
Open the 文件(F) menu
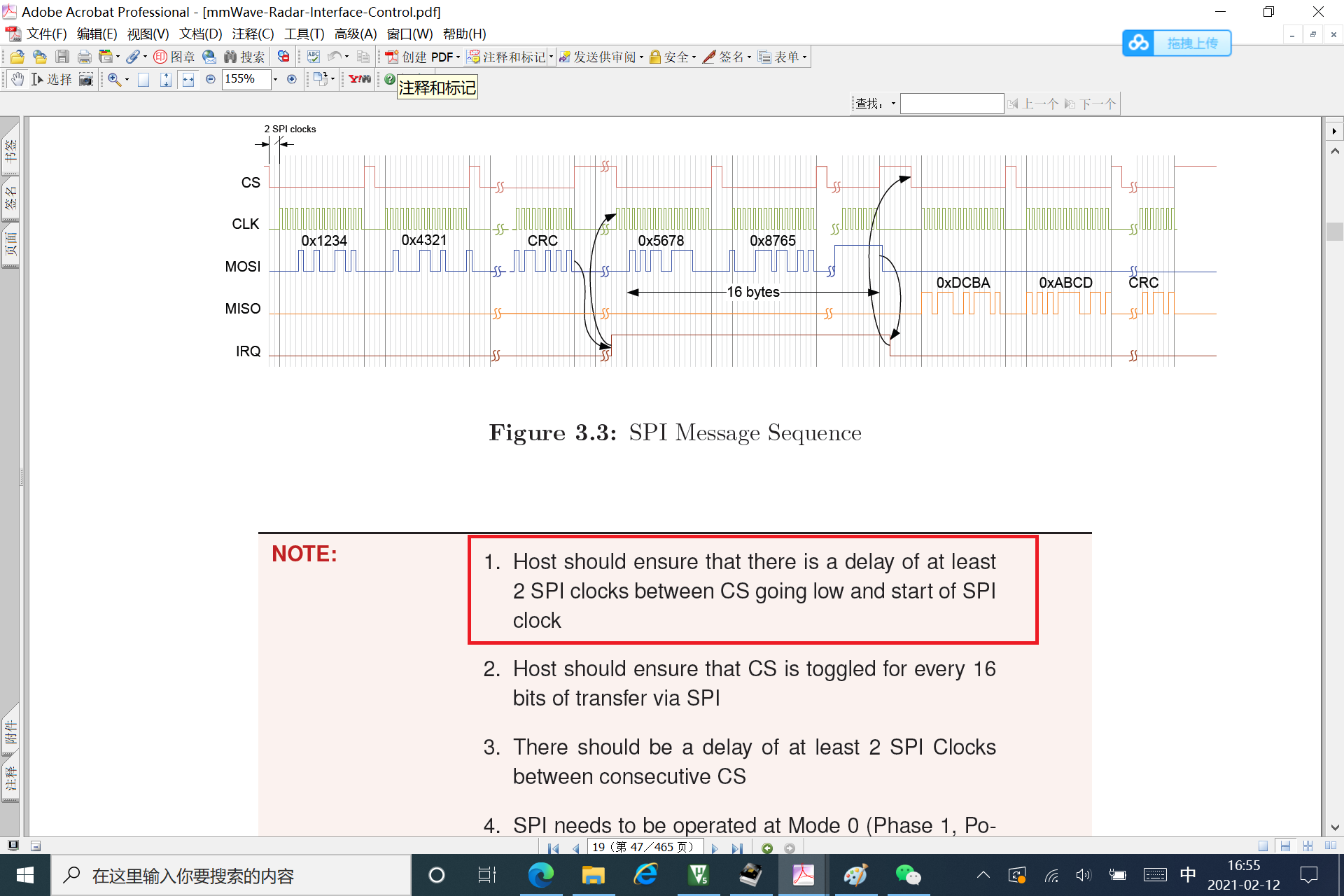coord(46,34)
